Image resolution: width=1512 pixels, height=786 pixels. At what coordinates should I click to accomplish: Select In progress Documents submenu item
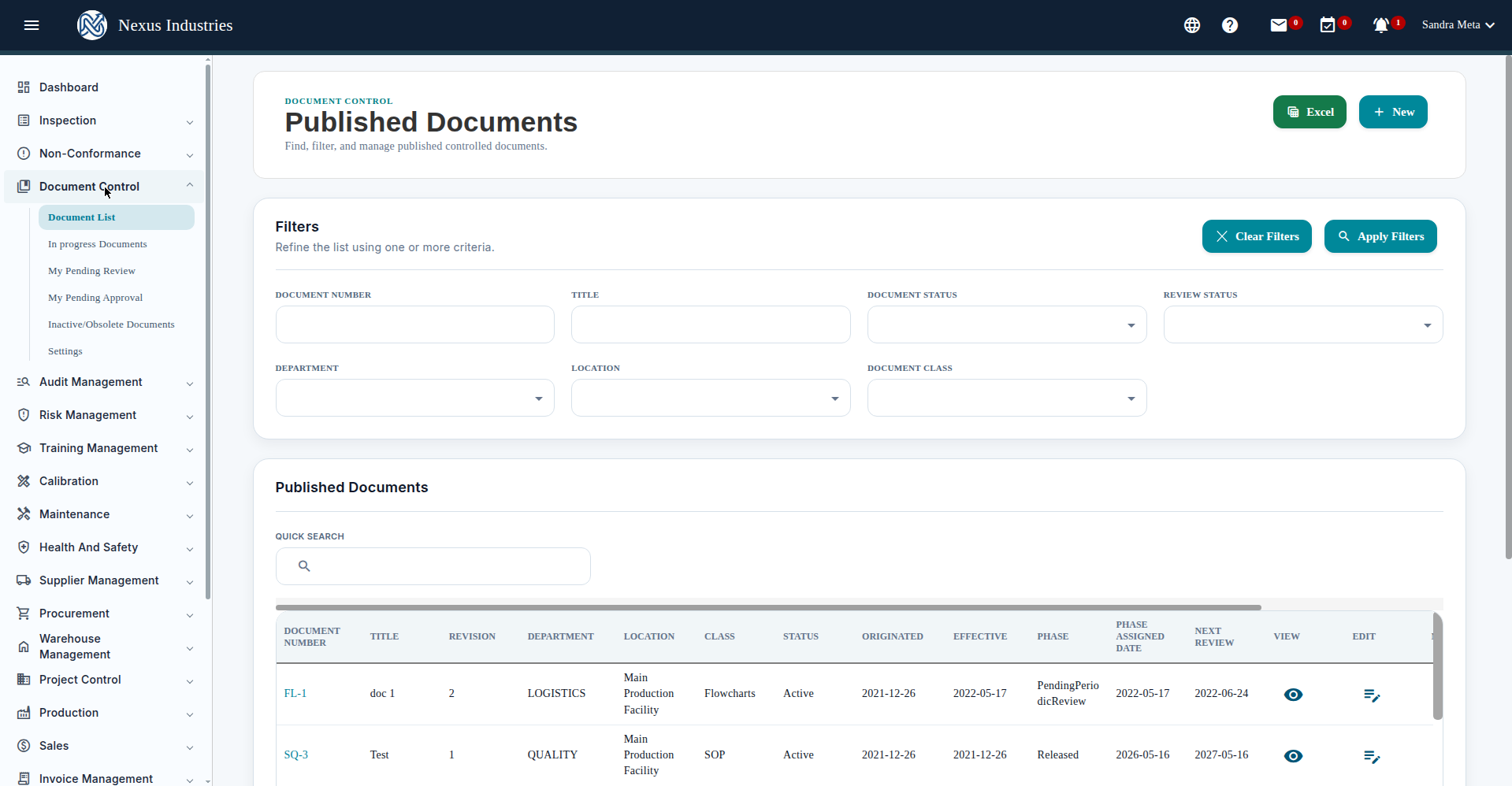(x=98, y=244)
